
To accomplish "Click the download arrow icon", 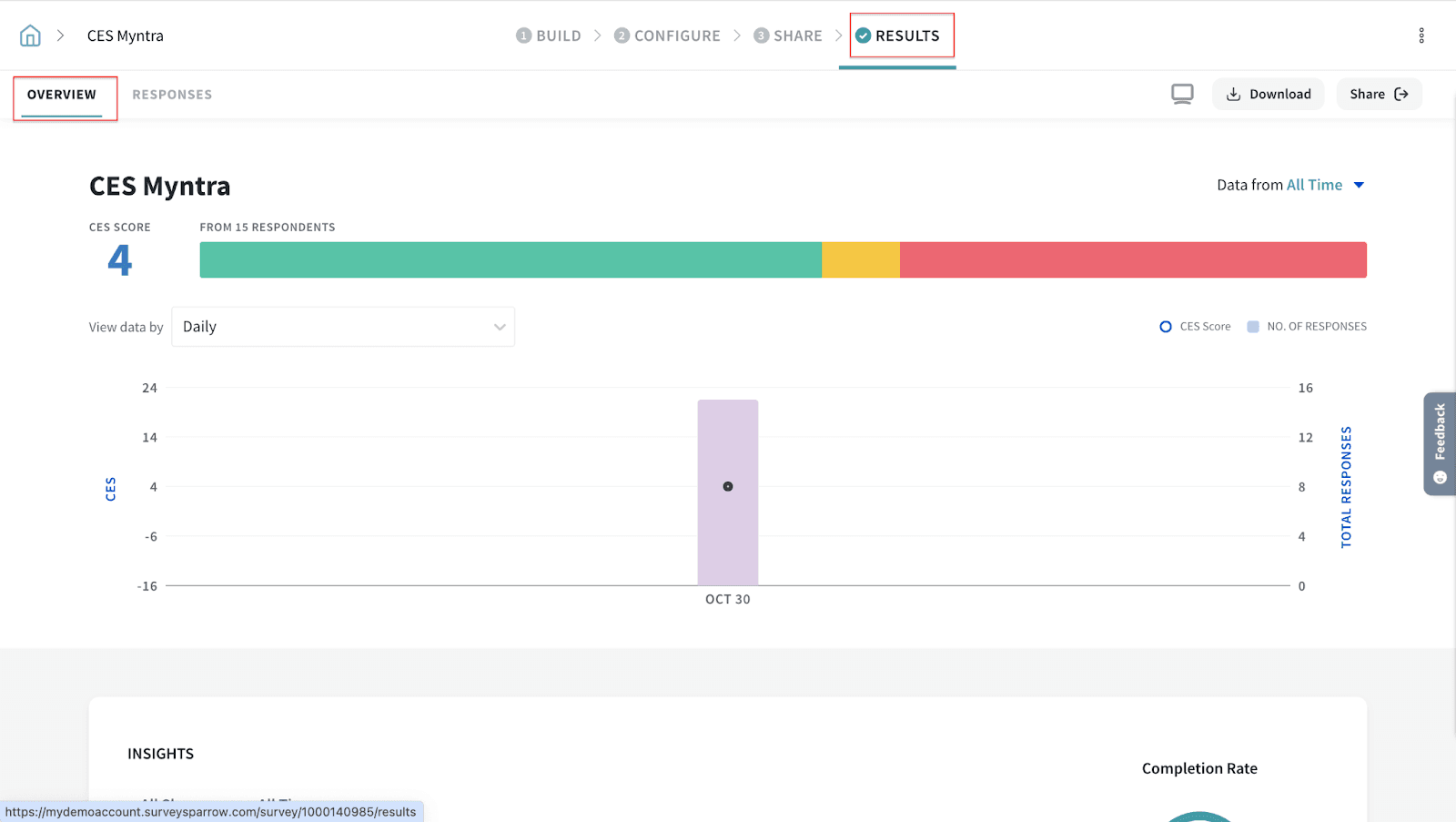I will point(1234,95).
